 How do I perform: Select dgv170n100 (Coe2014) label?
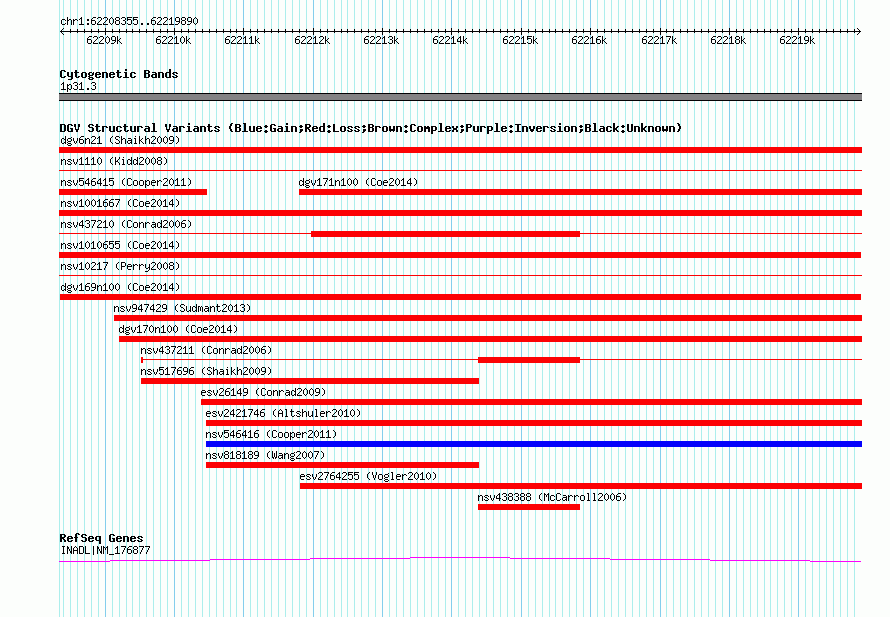pos(178,329)
